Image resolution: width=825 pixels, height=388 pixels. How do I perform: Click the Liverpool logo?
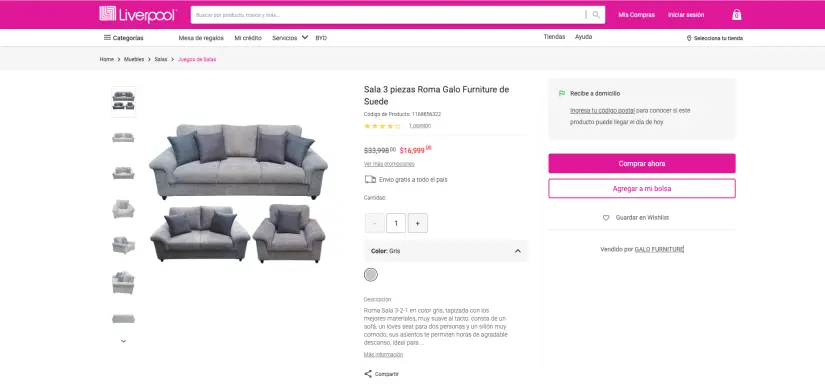coord(138,14)
